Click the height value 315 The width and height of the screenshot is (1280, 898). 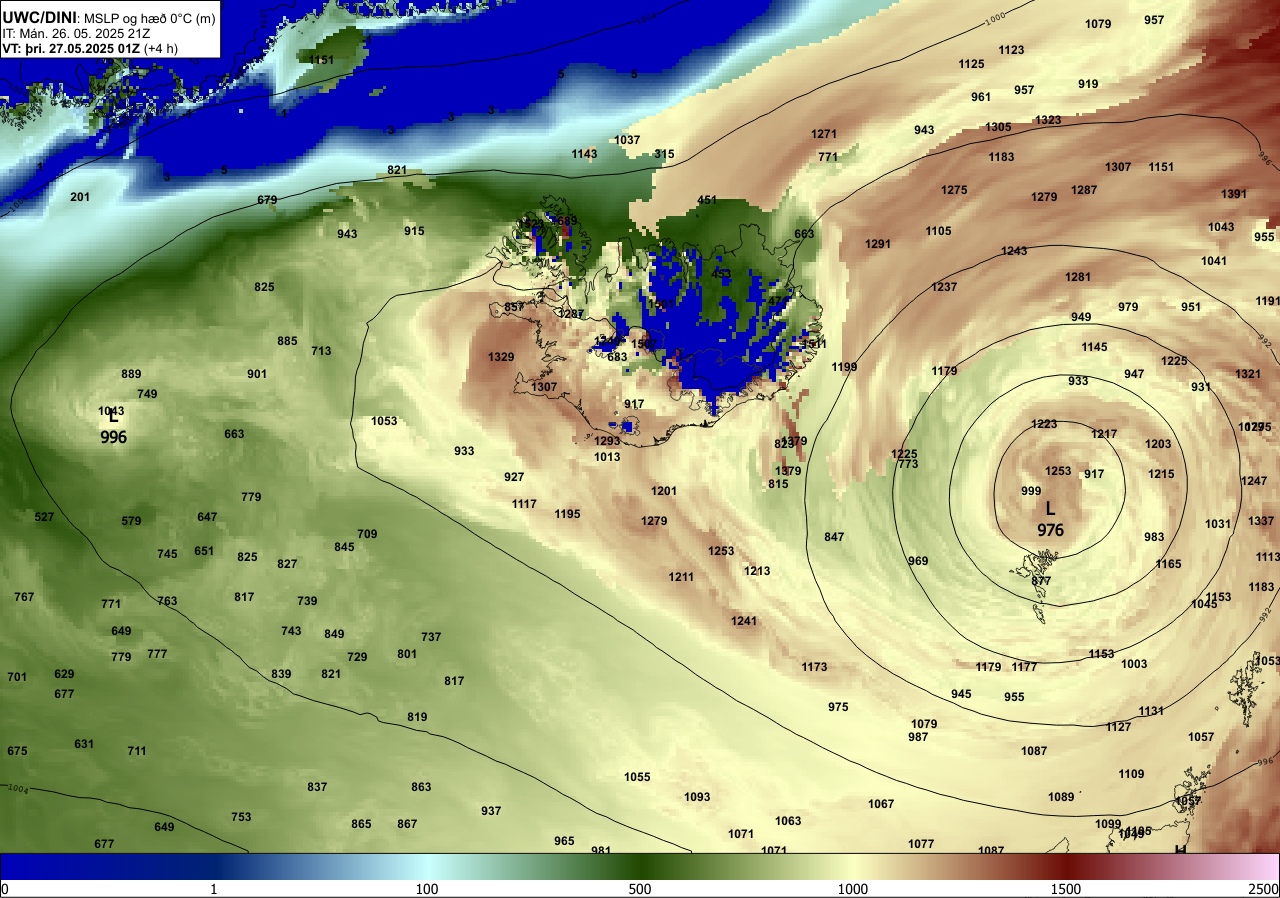click(x=664, y=154)
